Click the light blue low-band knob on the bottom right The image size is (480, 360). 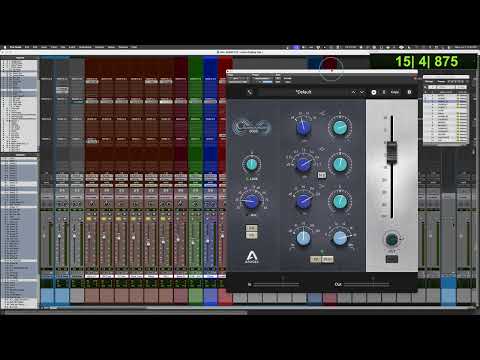point(340,238)
